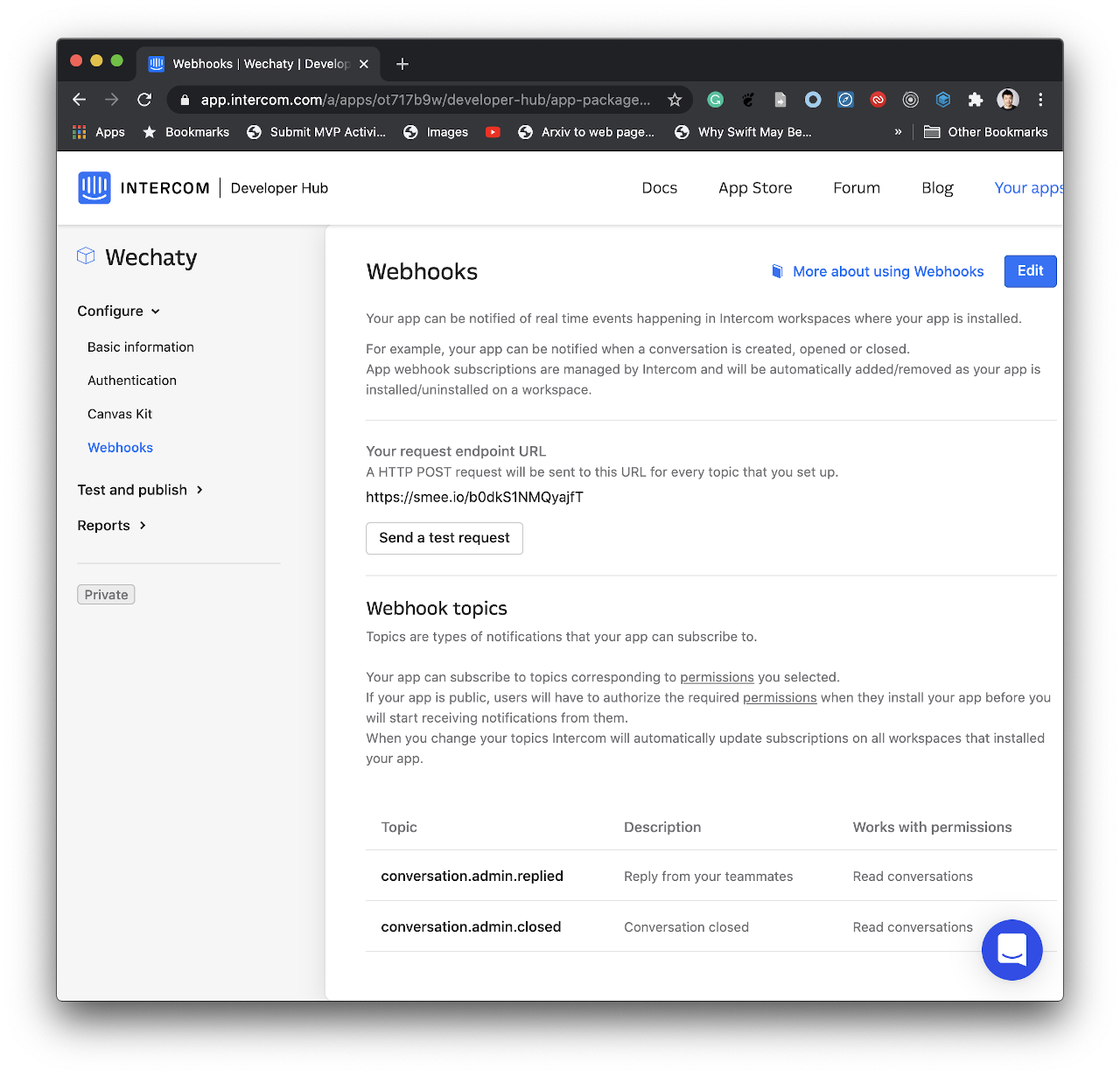Image resolution: width=1120 pixels, height=1076 pixels.
Task: Click Read conversations in the replied row
Action: tap(913, 877)
